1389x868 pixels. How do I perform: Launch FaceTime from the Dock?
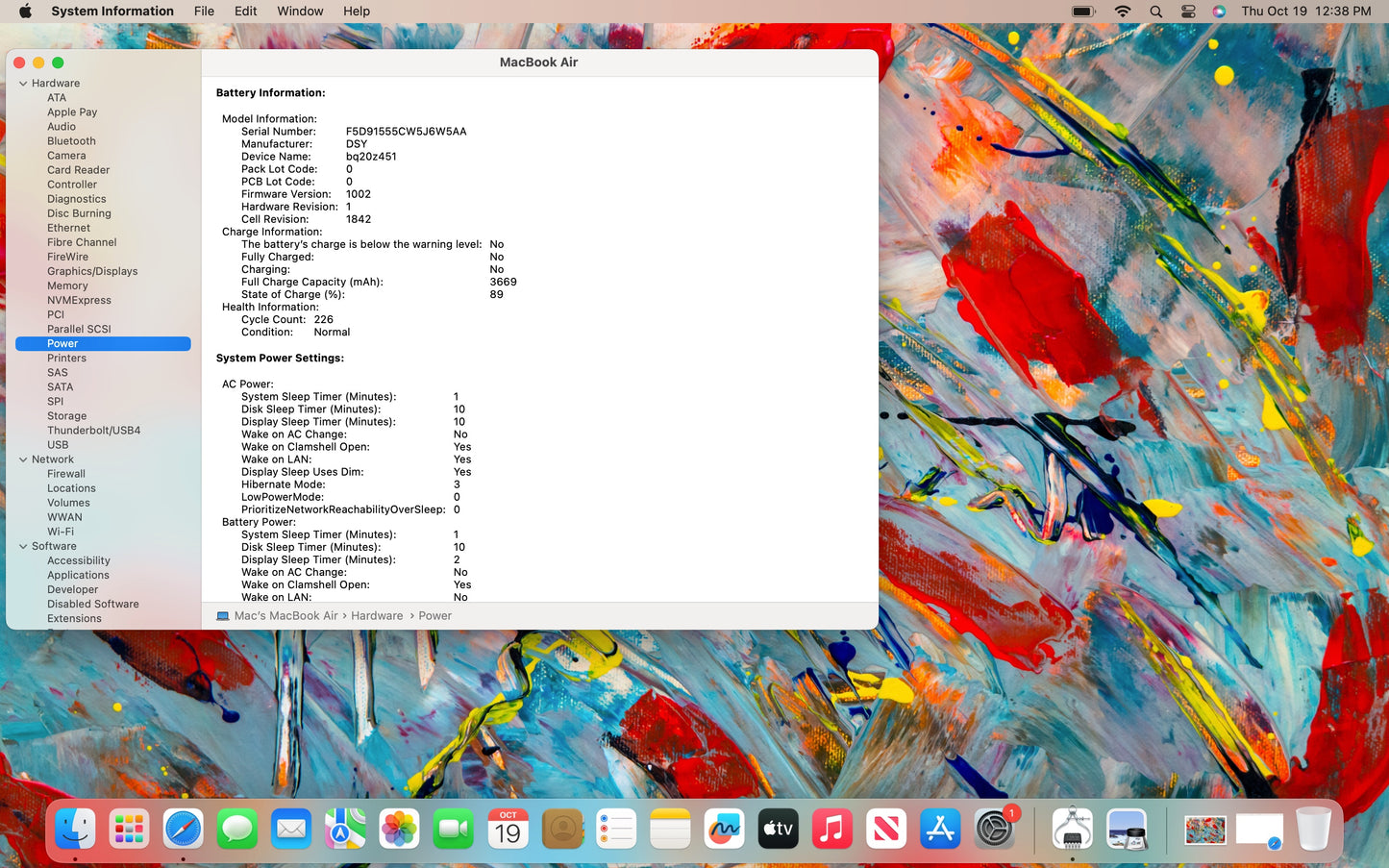point(453,828)
